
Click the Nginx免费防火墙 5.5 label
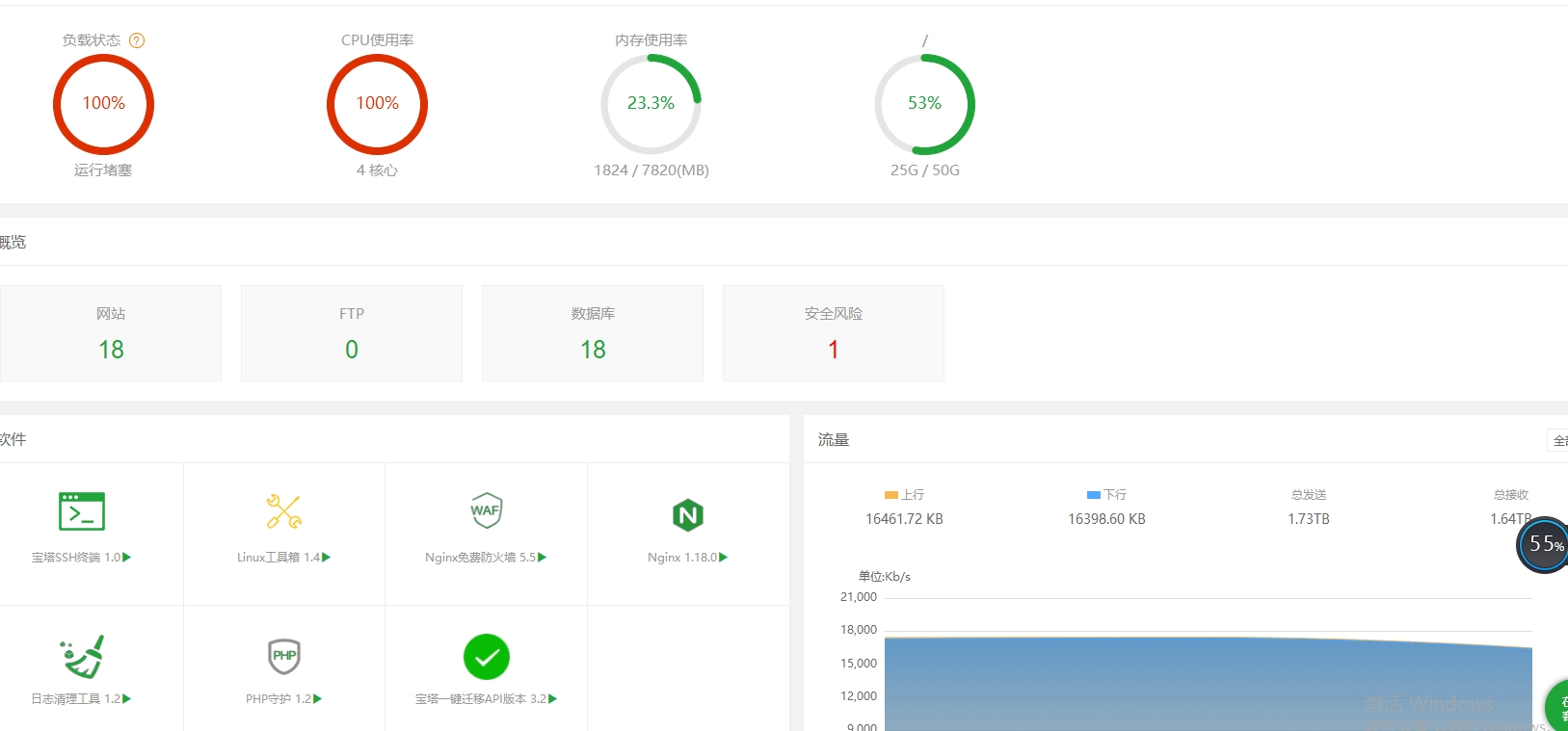pos(480,558)
